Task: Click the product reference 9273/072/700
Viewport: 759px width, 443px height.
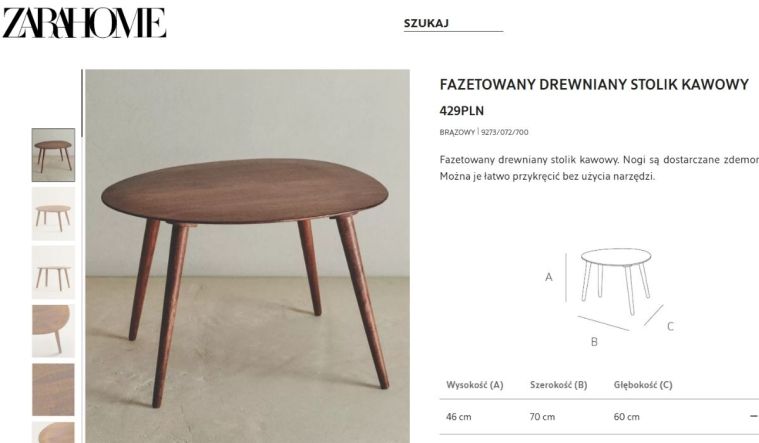Action: 504,132
